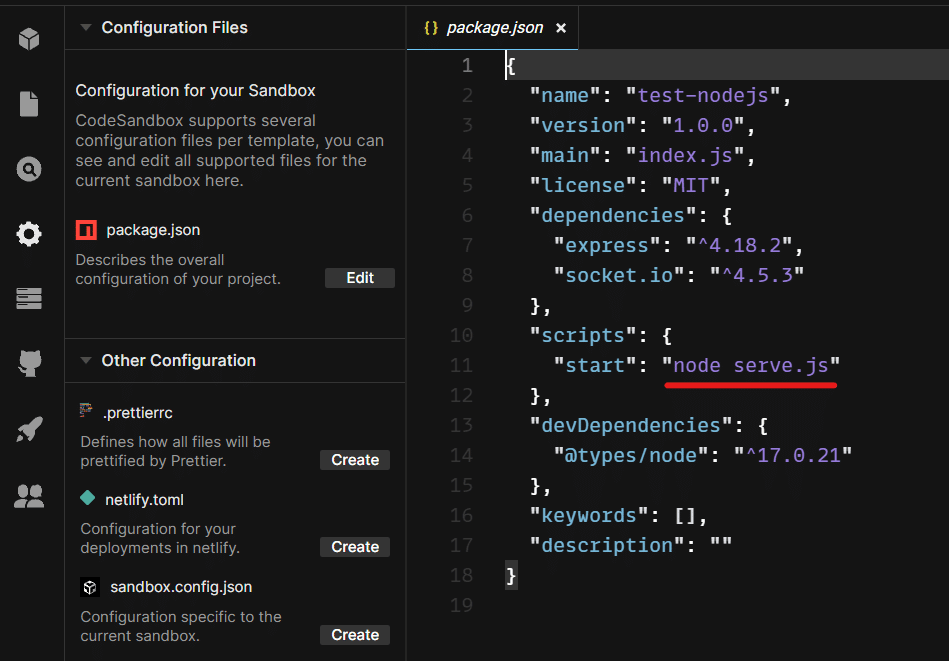The height and width of the screenshot is (661, 949).
Task: Open the Deployment rocket icon
Action: (29, 429)
